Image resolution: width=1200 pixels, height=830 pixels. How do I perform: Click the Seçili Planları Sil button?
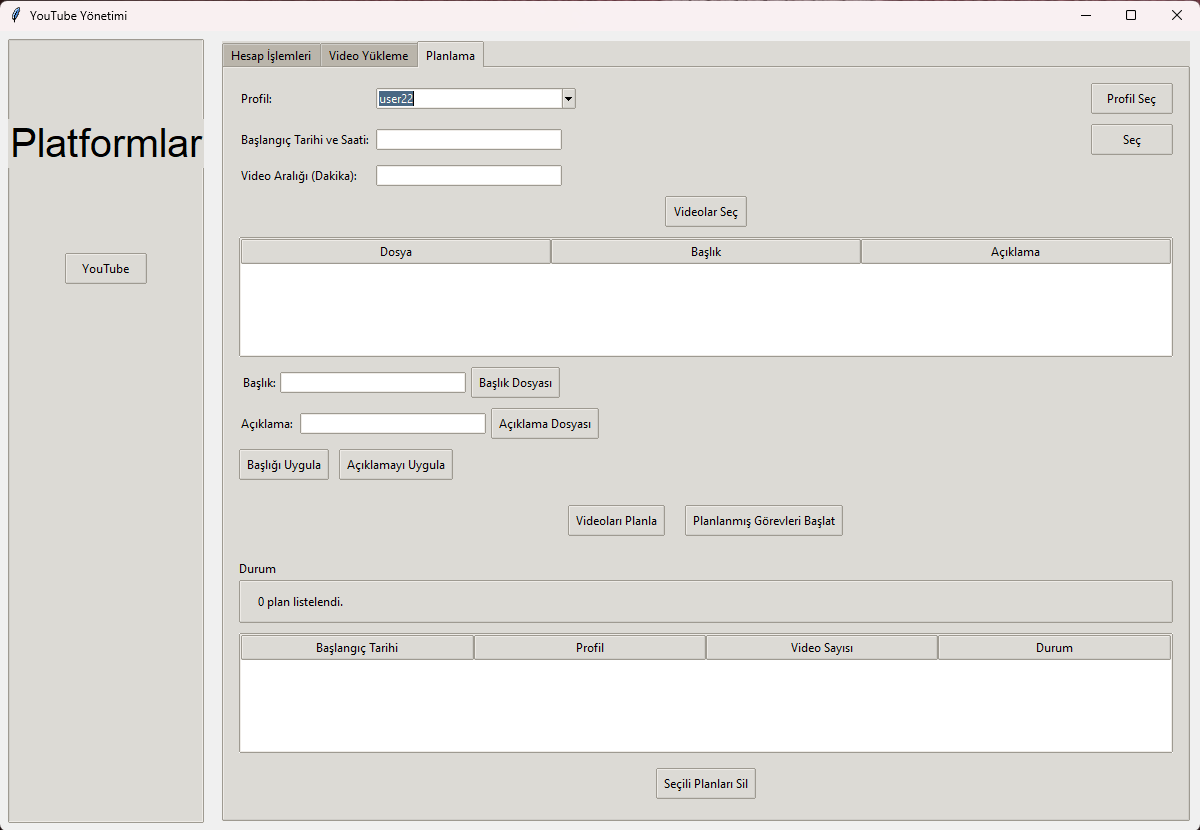[x=706, y=784]
